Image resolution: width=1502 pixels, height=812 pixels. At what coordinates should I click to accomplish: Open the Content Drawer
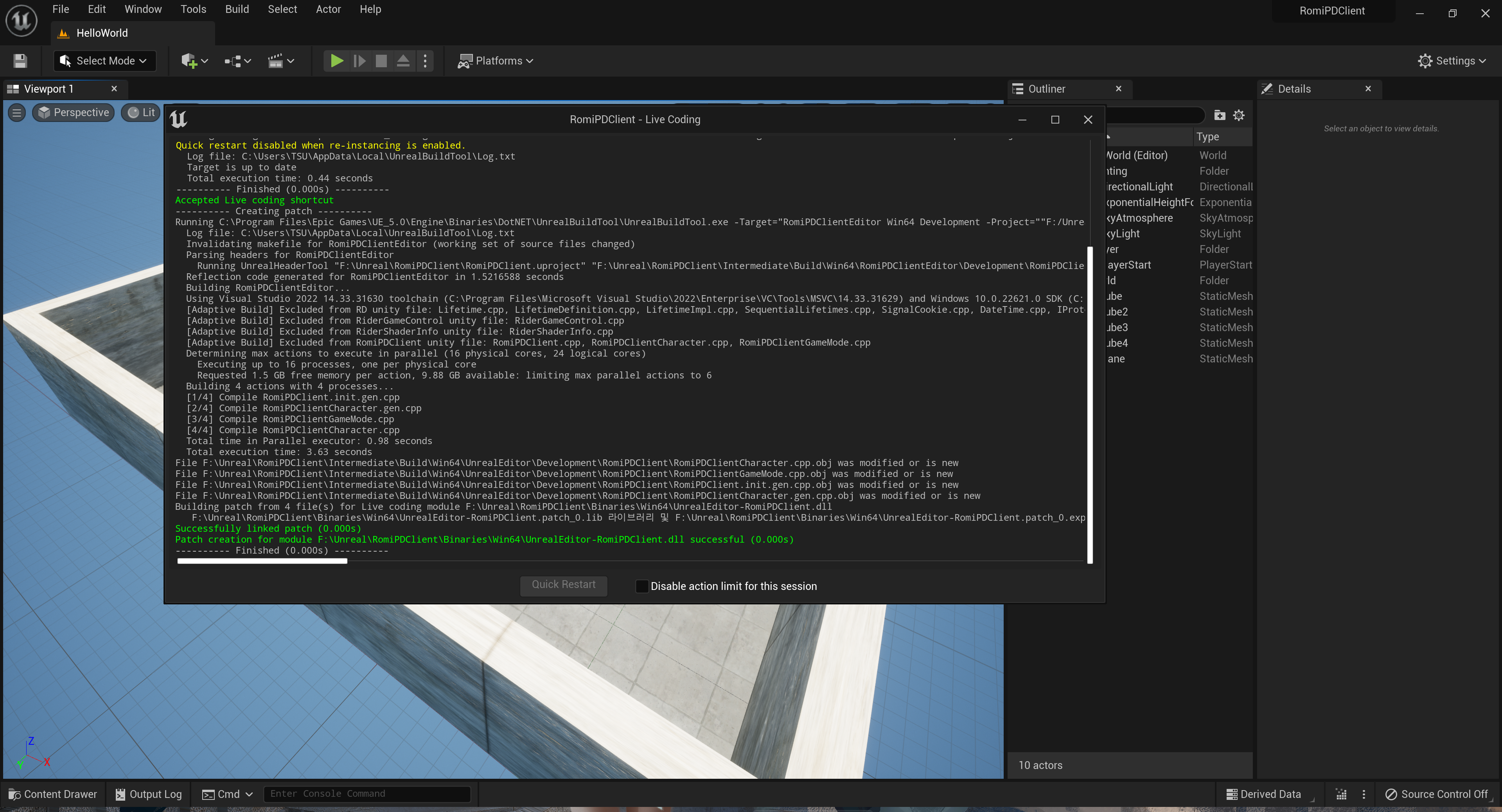coord(52,794)
